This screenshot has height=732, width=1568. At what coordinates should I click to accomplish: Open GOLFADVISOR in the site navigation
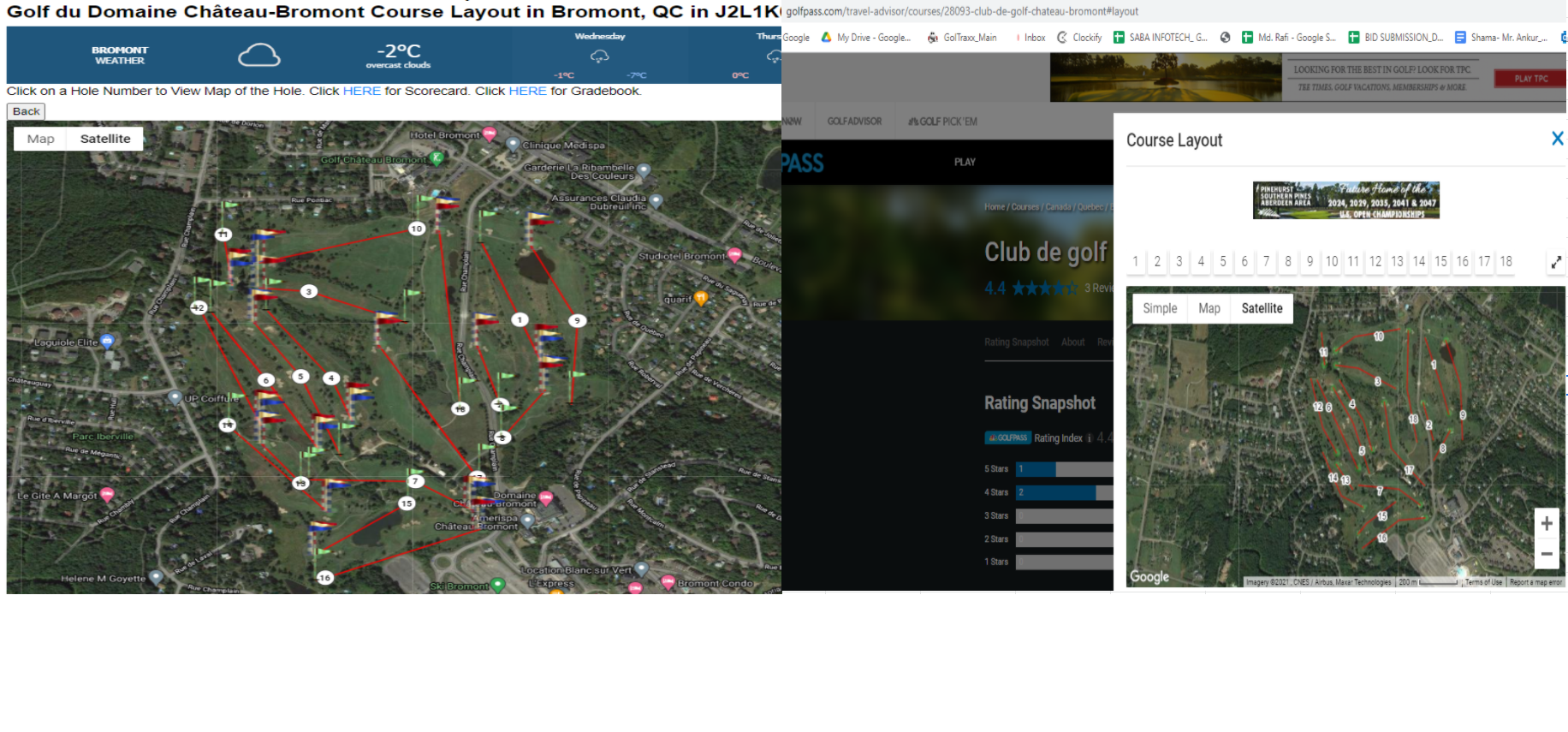click(x=854, y=122)
